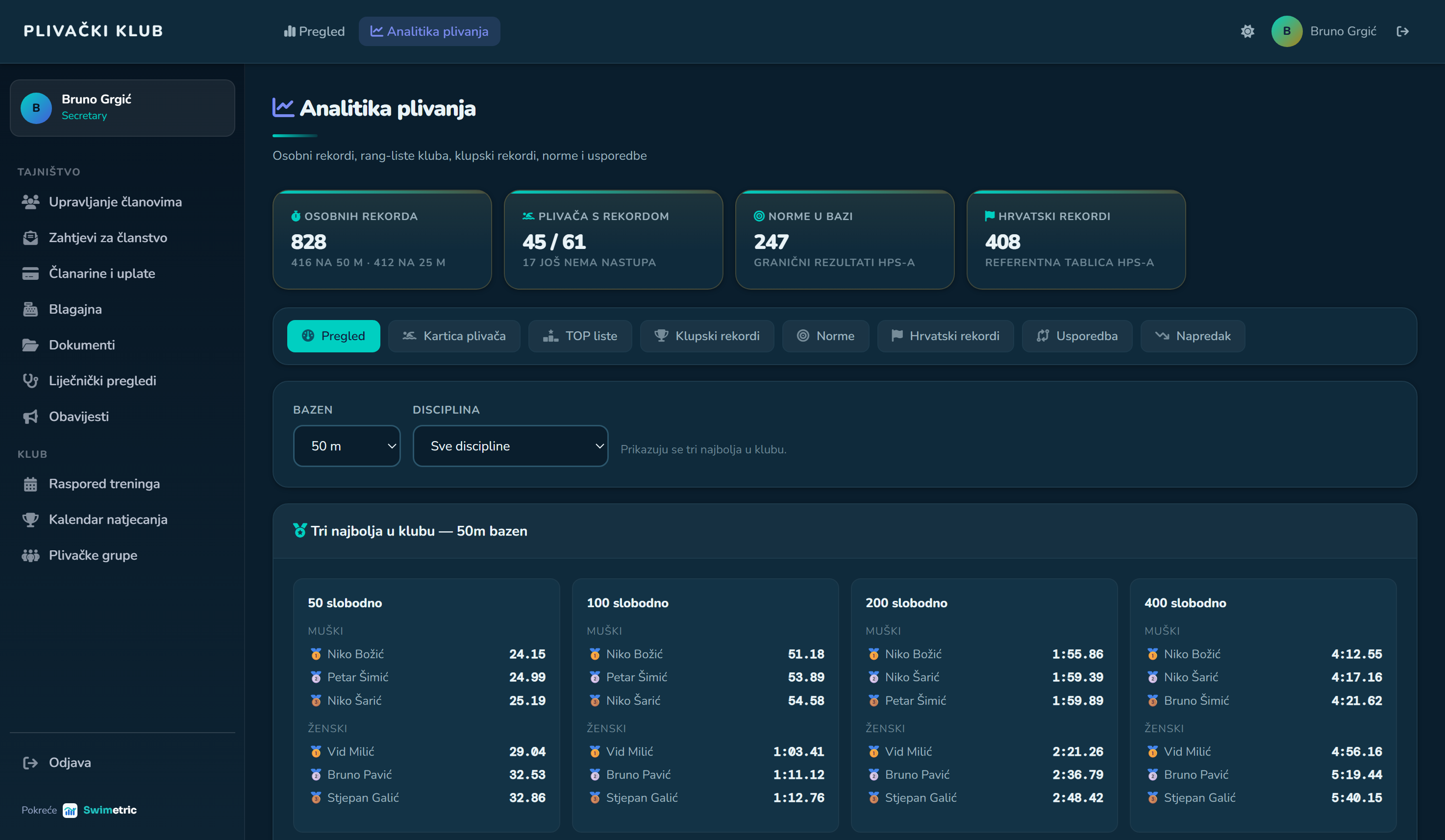Viewport: 1445px width, 840px height.
Task: Switch to TOP liste tab
Action: coord(580,336)
